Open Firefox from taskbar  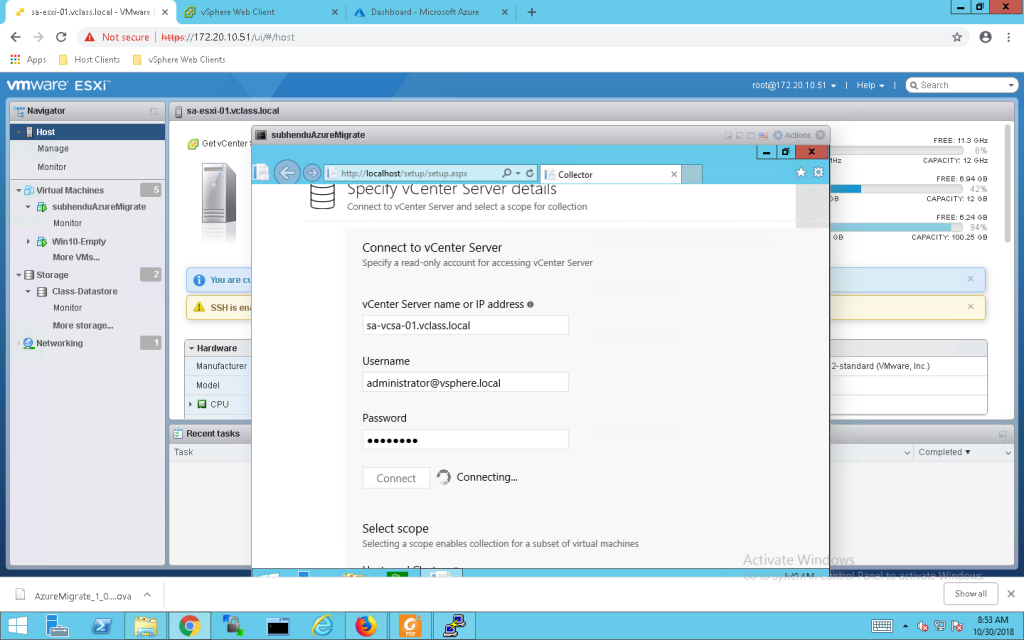[366, 626]
